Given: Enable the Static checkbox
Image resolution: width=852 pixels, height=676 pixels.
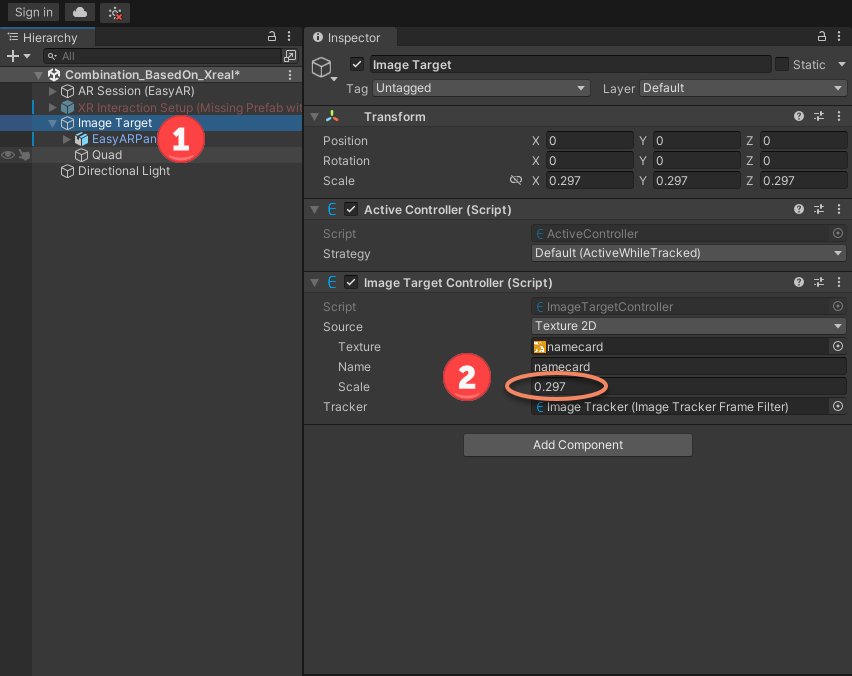Looking at the screenshot, I should click(x=782, y=65).
